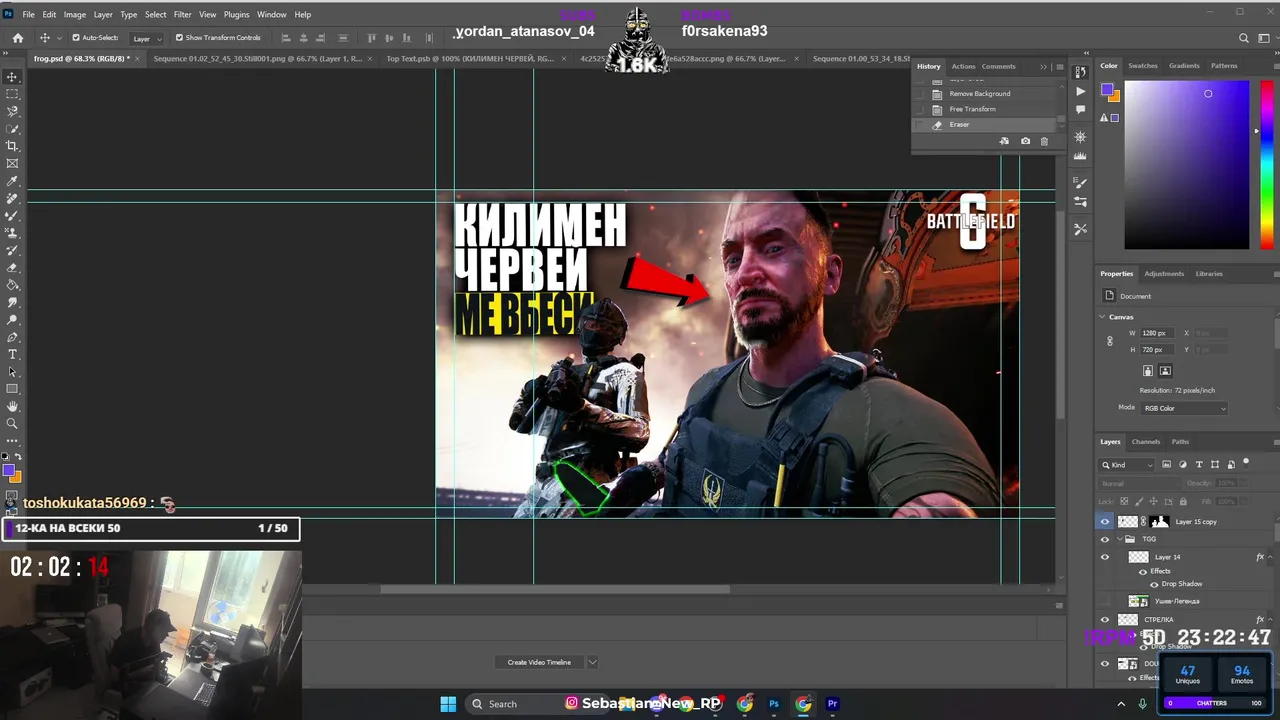This screenshot has width=1280, height=720.
Task: Switch to the Channels tab
Action: pos(1146,442)
